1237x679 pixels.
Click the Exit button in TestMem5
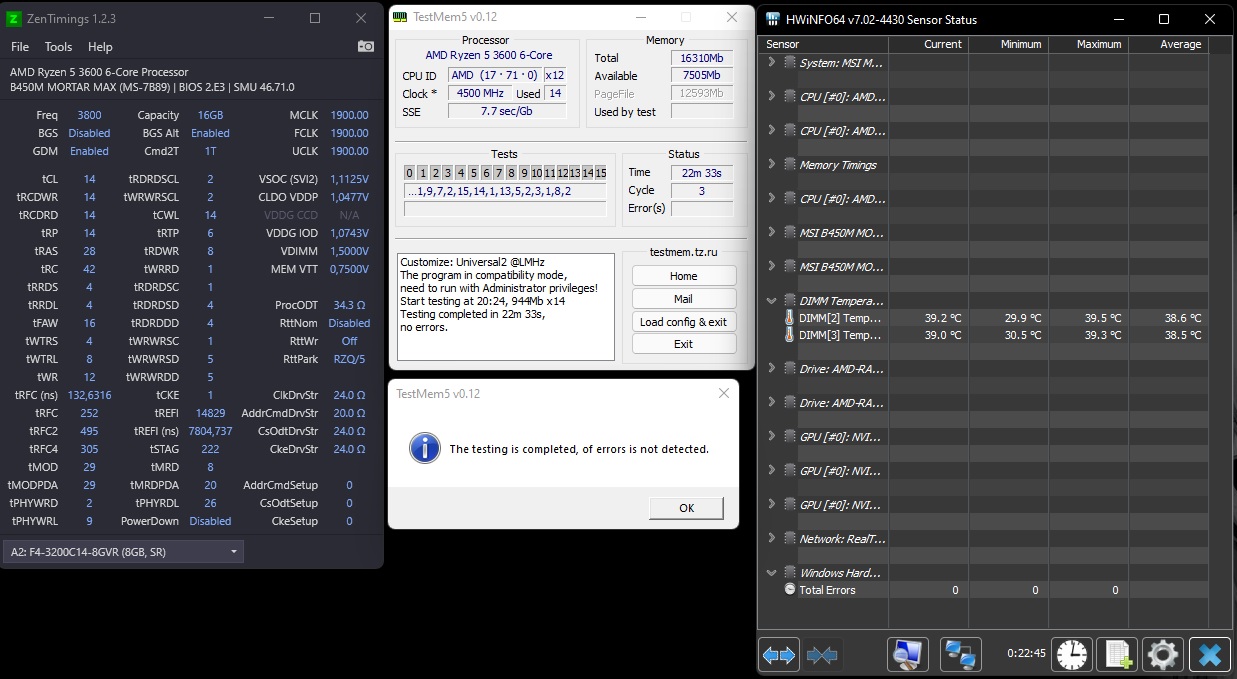tap(684, 344)
